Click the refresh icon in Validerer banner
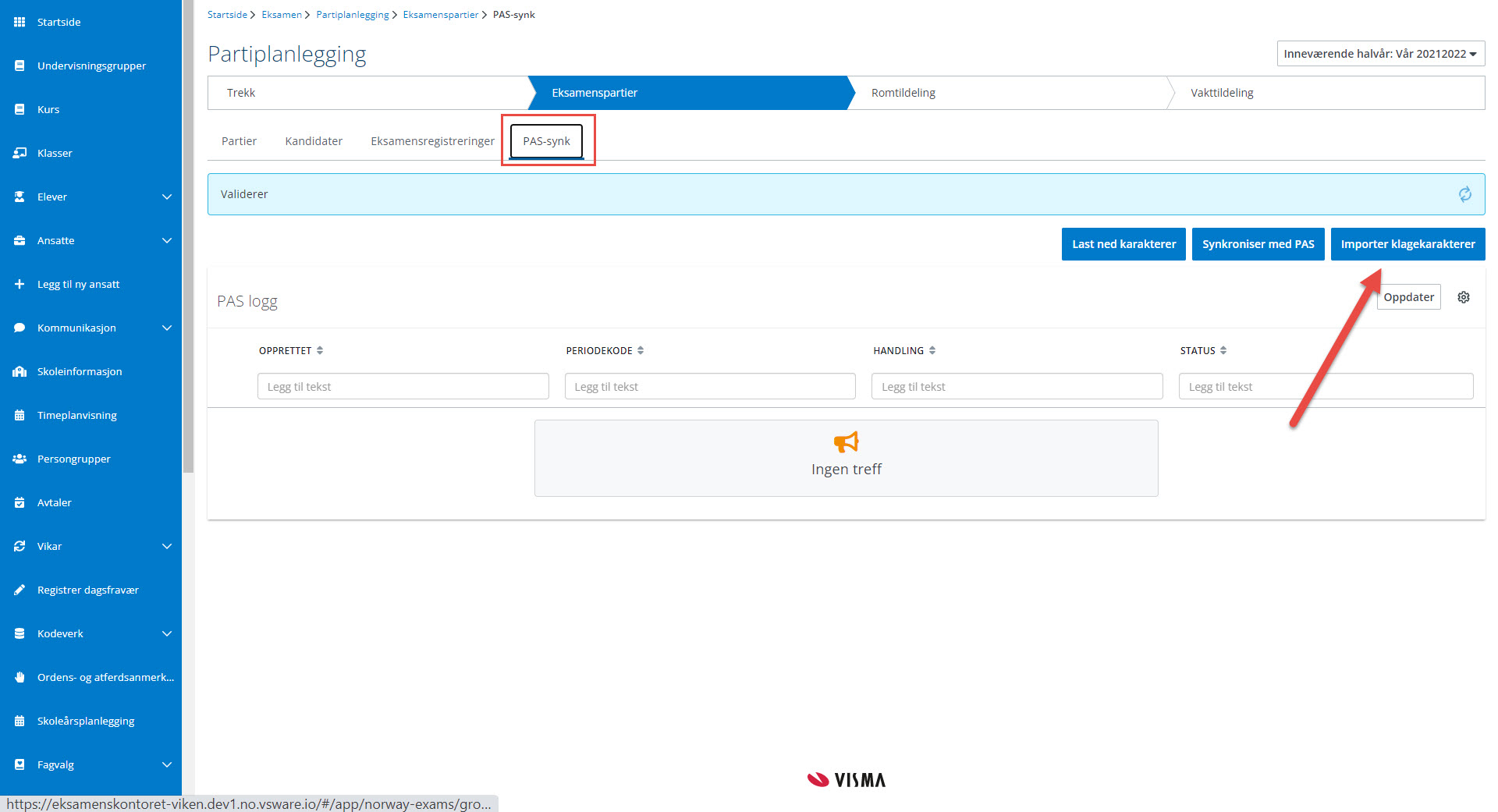This screenshot has width=1498, height=812. (1465, 194)
